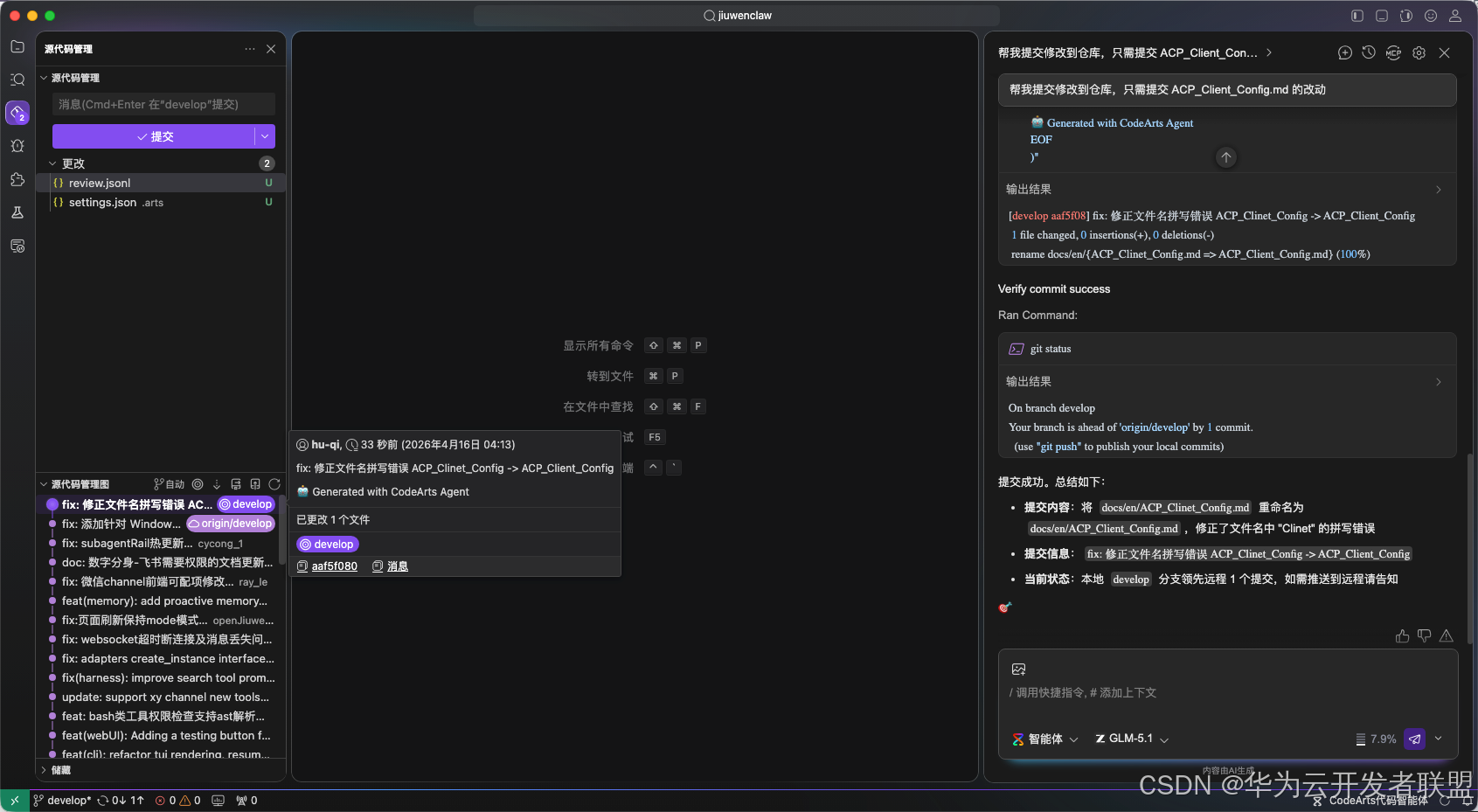Screen dimensions: 1478x812
Task: Open the commit button dropdown arrow
Action: tap(265, 136)
